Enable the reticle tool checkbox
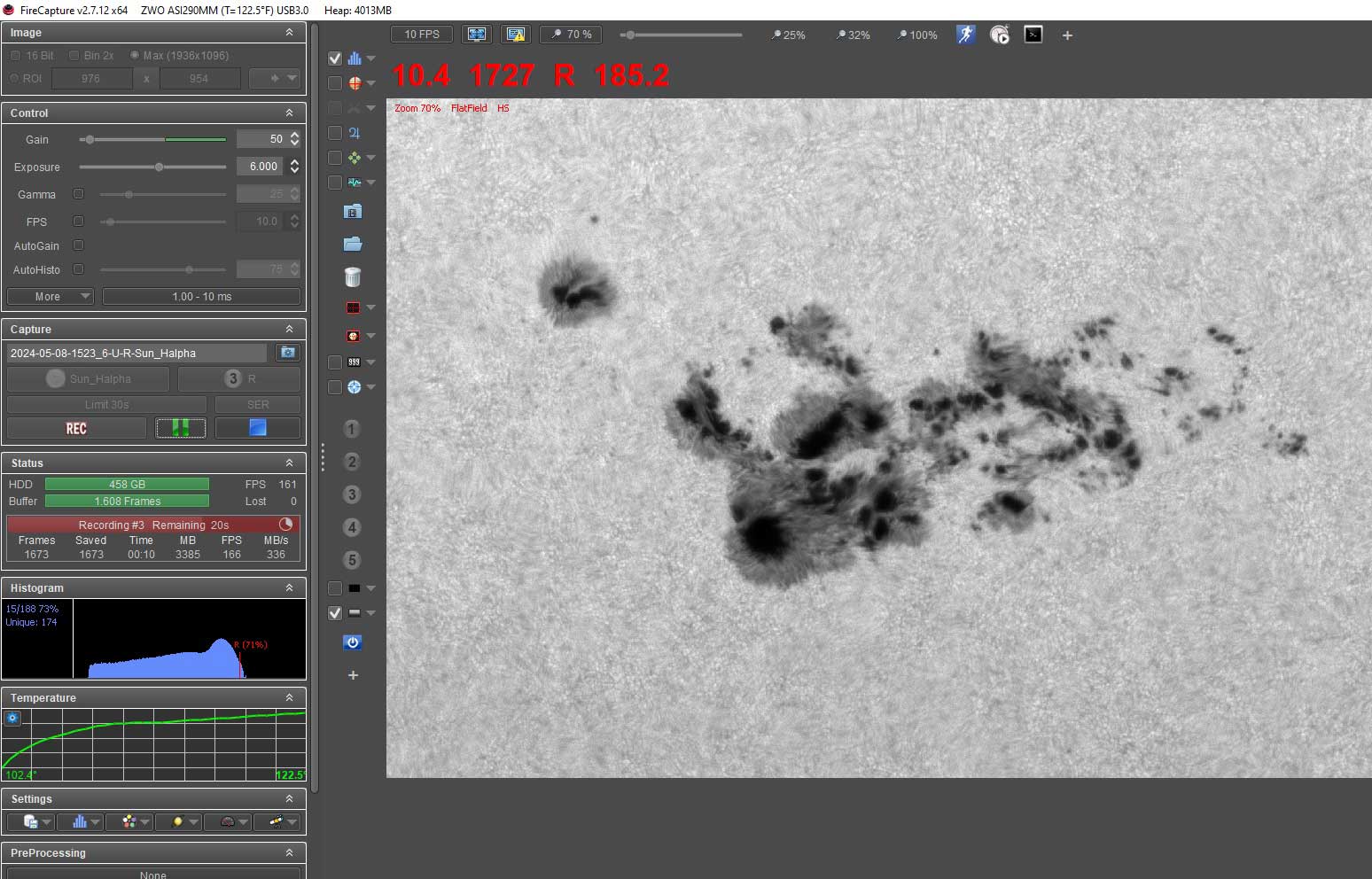The width and height of the screenshot is (1372, 879). click(x=335, y=83)
